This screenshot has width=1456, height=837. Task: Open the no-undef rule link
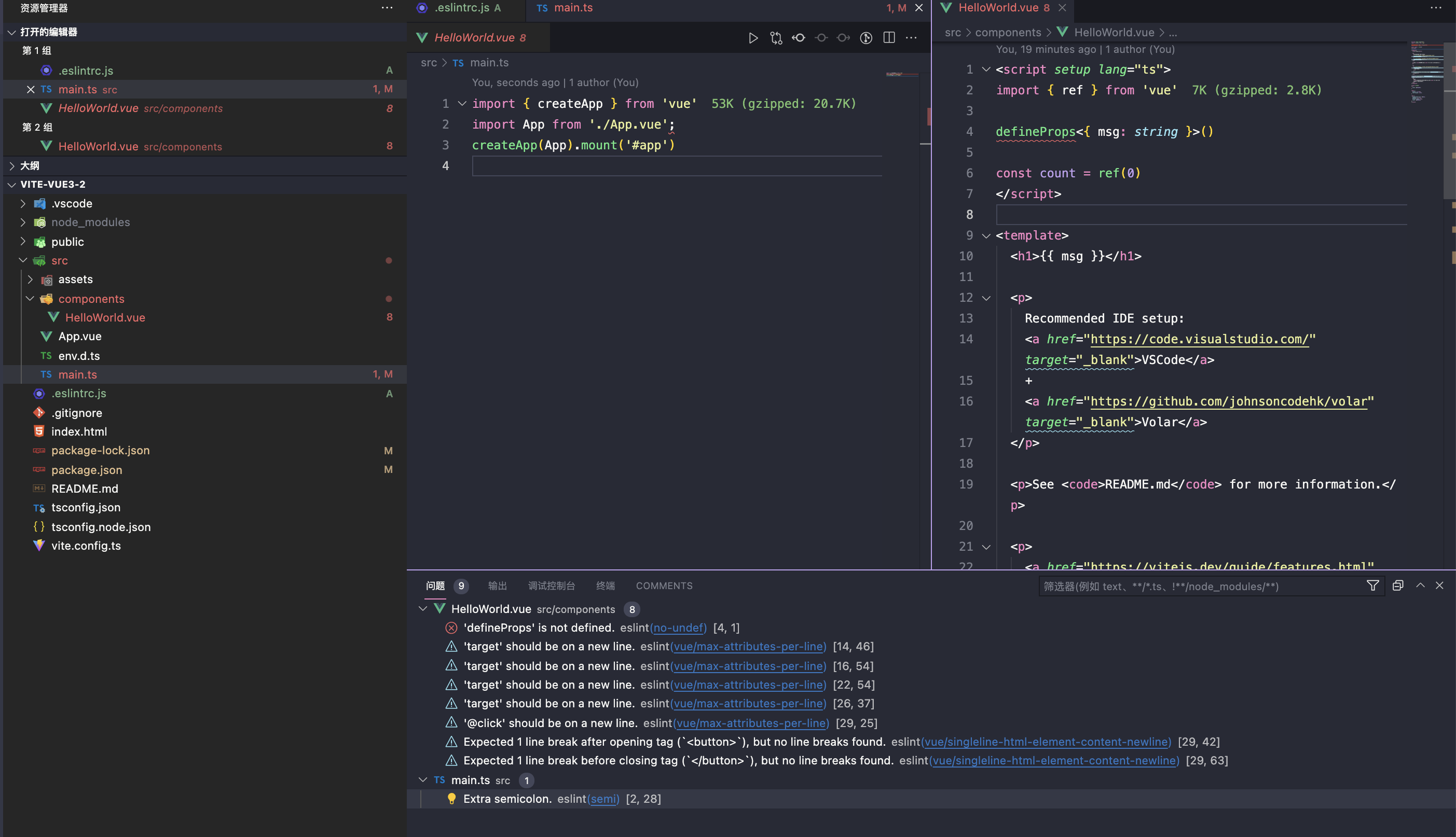tap(678, 627)
